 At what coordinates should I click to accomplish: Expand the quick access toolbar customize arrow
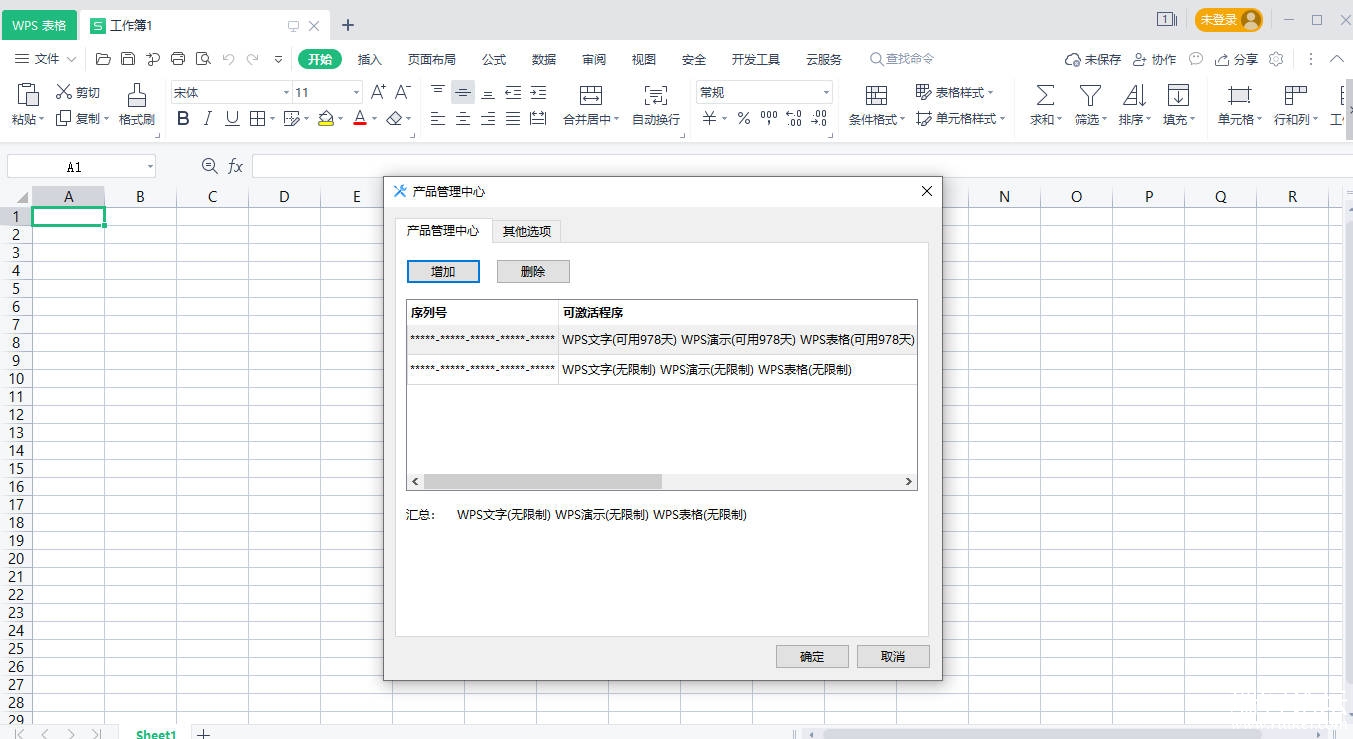pyautogui.click(x=278, y=59)
